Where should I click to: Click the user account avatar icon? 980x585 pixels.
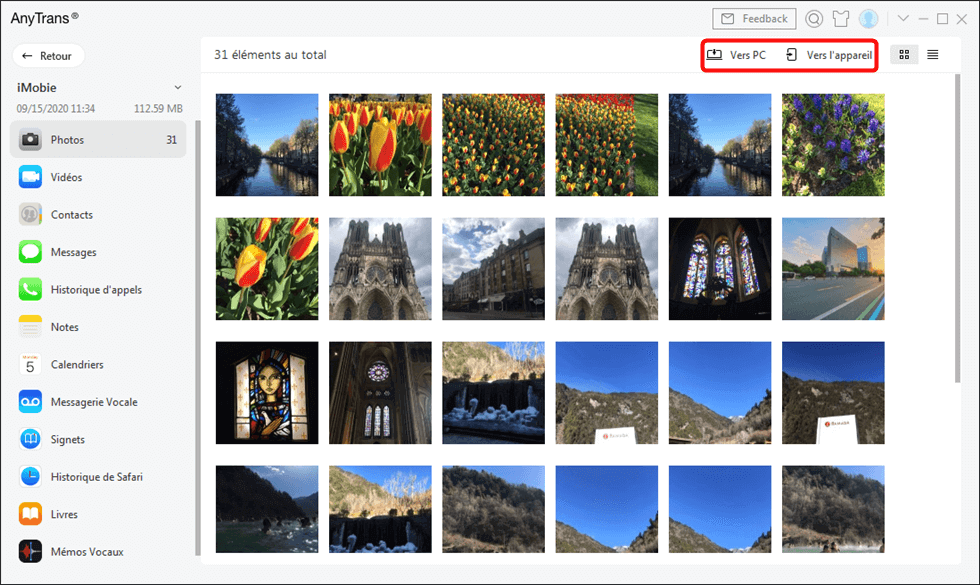pyautogui.click(x=868, y=19)
